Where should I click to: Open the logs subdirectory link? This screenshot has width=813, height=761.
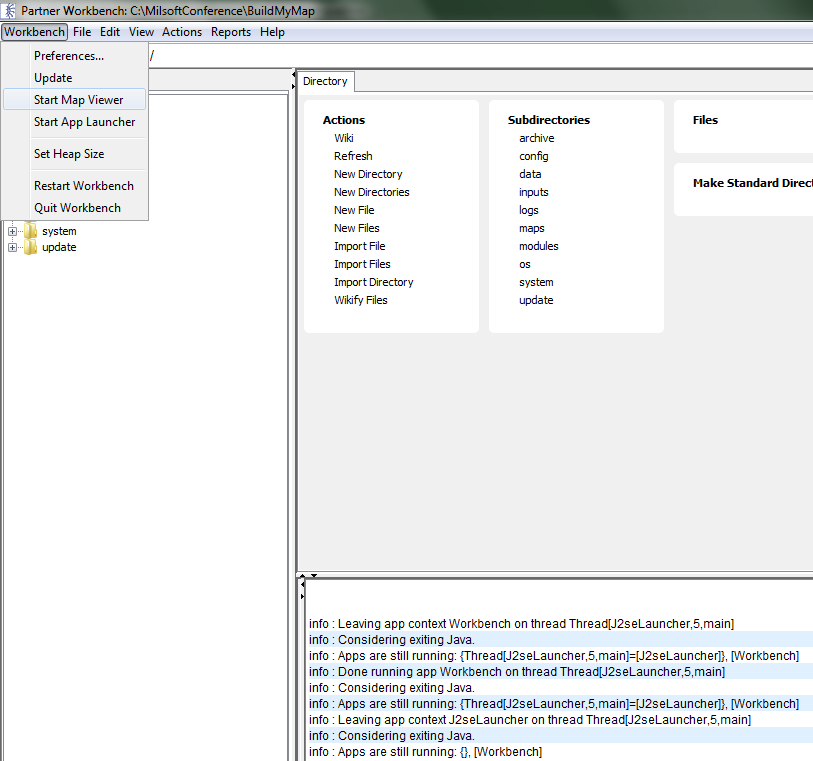click(x=528, y=210)
